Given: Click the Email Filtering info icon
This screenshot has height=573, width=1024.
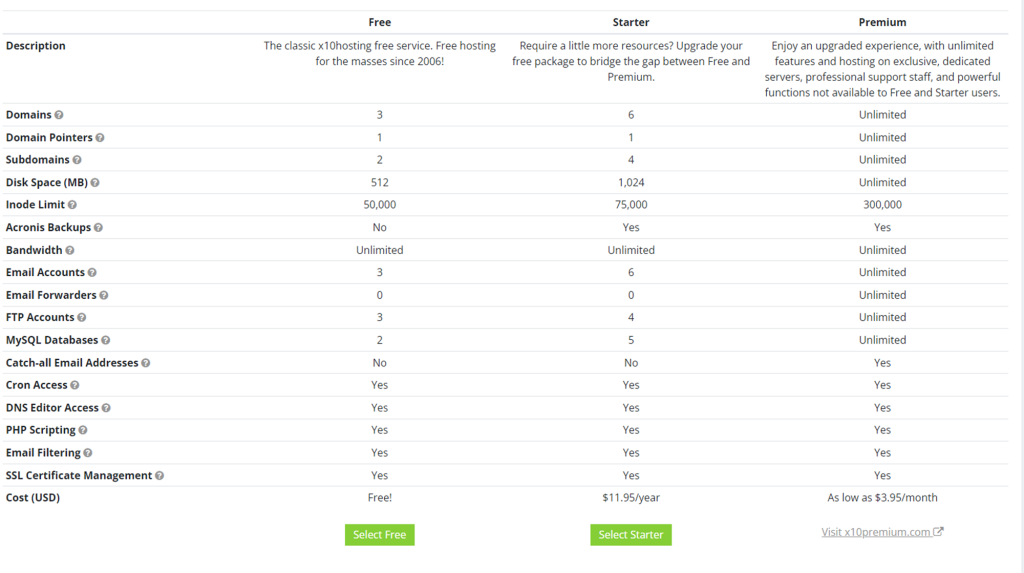Looking at the screenshot, I should 88,453.
